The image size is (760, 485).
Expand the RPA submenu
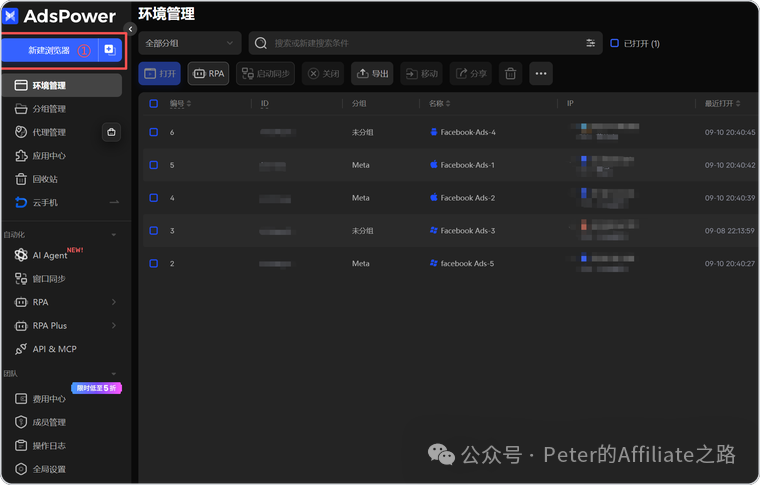pyautogui.click(x=113, y=302)
